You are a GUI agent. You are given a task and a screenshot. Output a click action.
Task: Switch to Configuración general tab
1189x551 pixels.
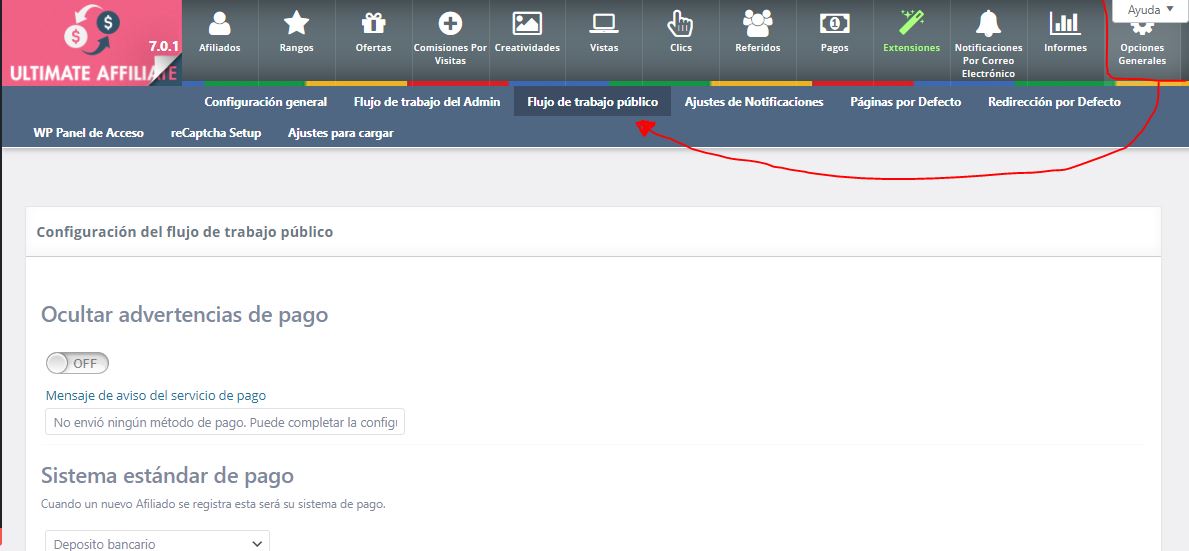[265, 102]
